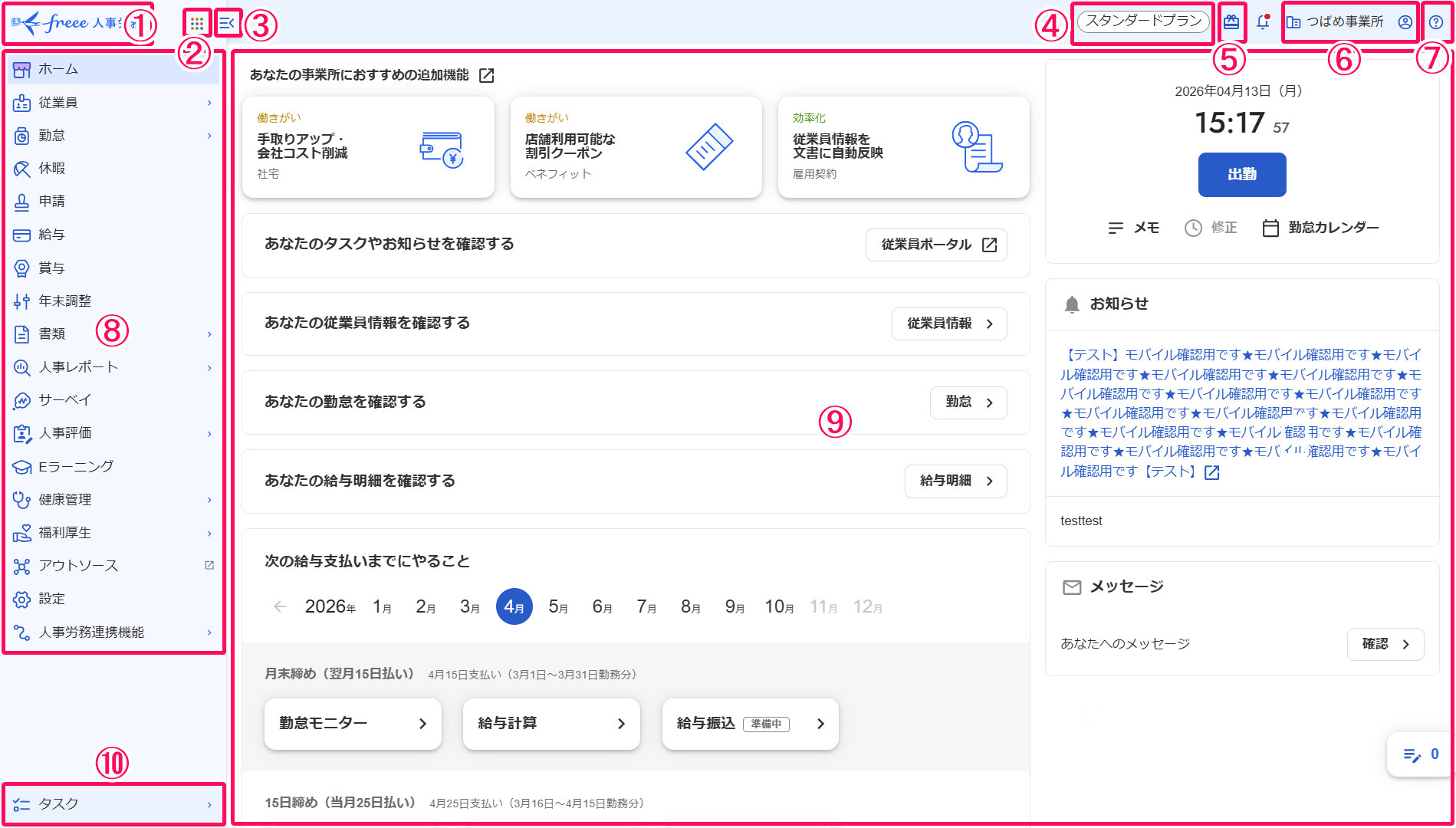Expand the 人事労務連携機能 sidebar submenu
Viewport: 1456px width, 828px height.
coord(209,632)
